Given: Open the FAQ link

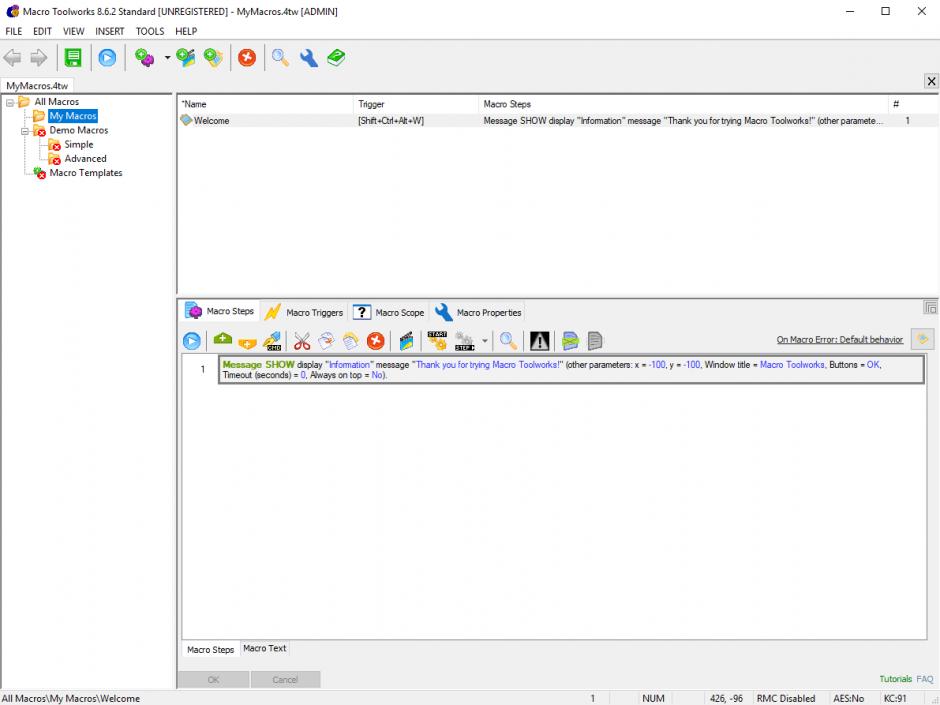Looking at the screenshot, I should click(x=925, y=679).
